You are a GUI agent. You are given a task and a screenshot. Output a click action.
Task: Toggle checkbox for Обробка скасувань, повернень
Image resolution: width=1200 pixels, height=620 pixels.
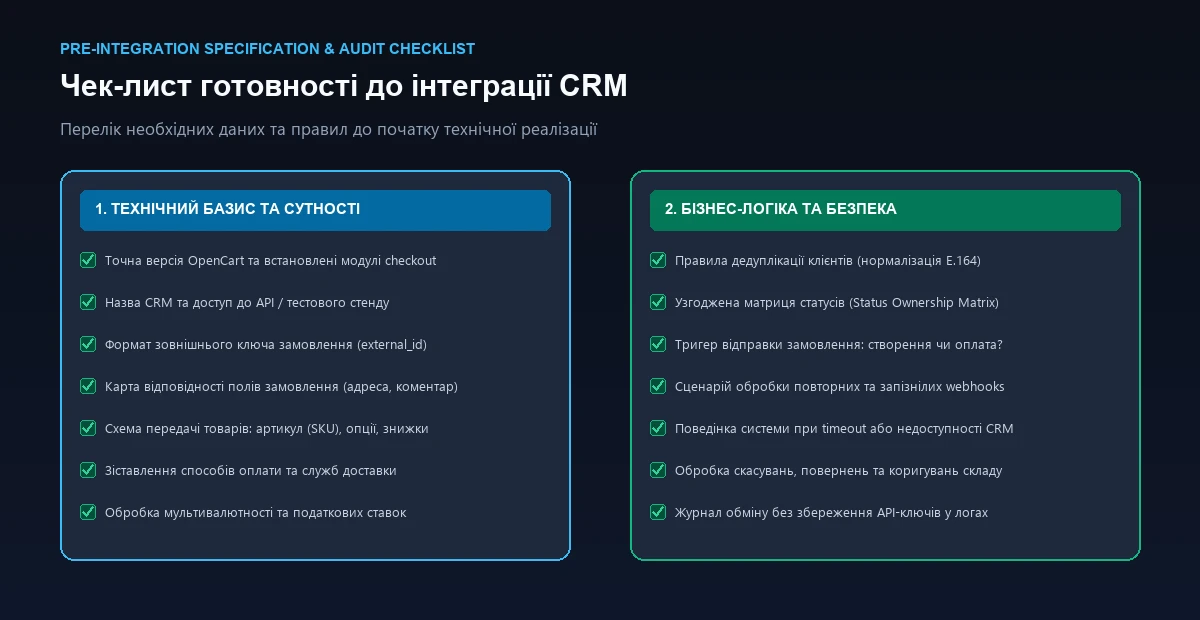point(658,470)
